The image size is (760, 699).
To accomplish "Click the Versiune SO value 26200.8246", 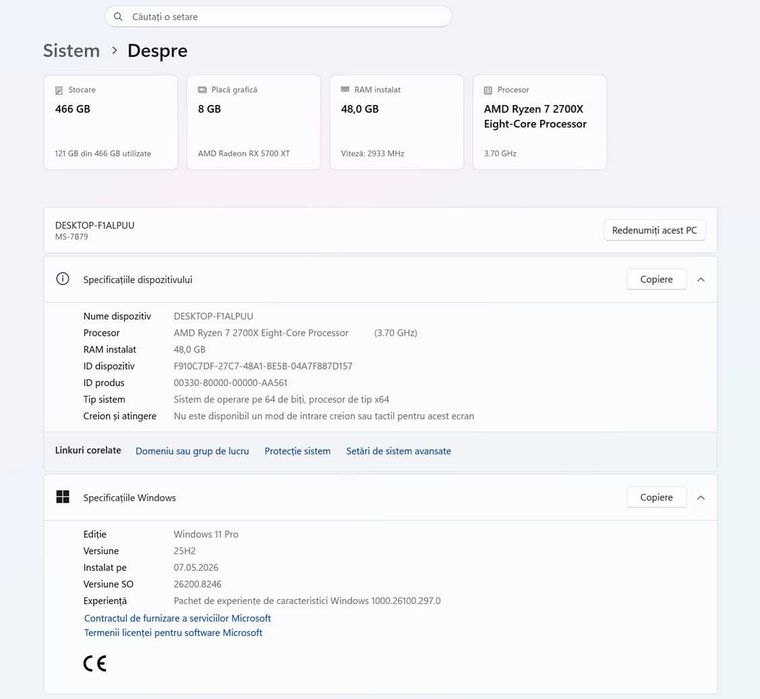I will 197,584.
